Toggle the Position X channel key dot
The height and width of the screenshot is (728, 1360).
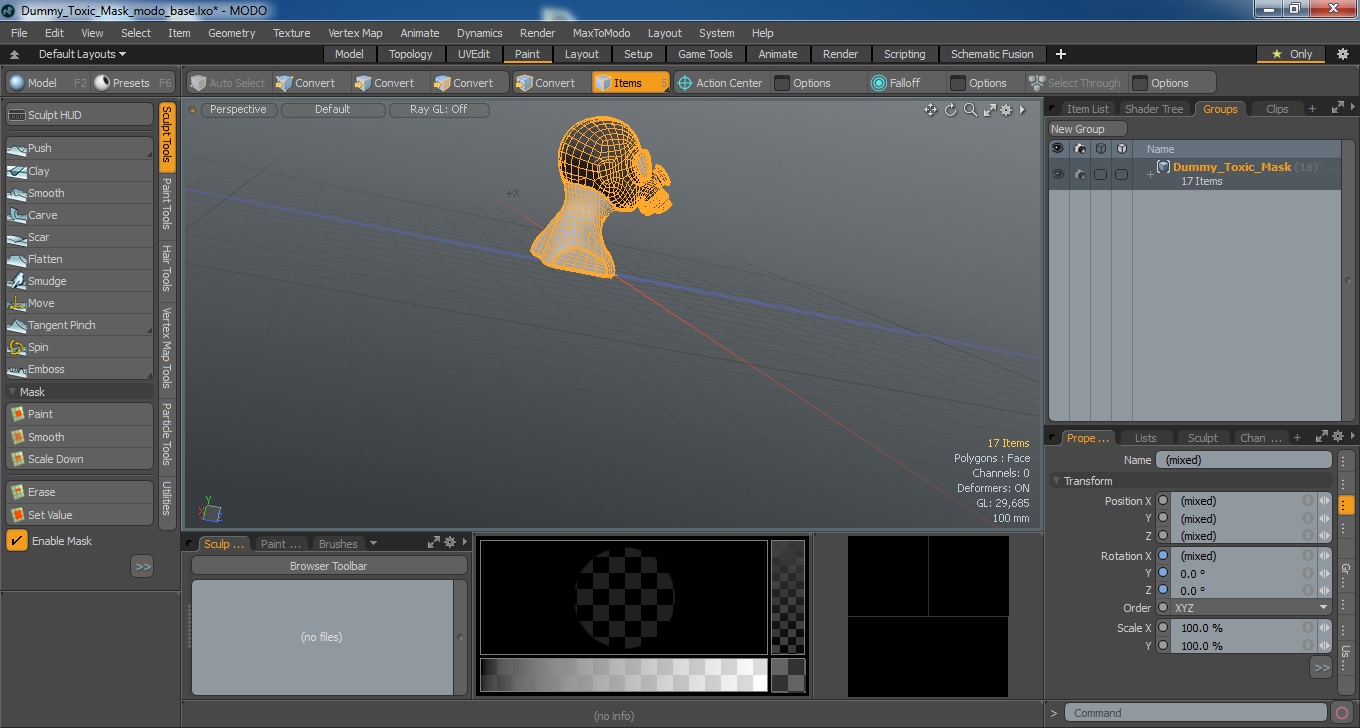click(1163, 501)
